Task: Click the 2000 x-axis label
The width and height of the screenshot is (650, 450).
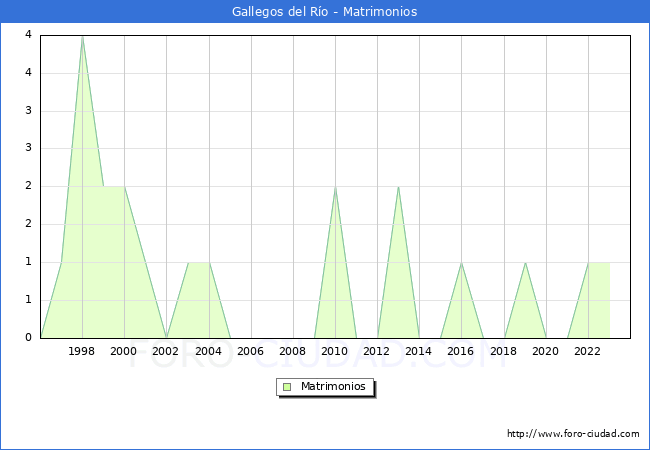Action: coord(124,351)
